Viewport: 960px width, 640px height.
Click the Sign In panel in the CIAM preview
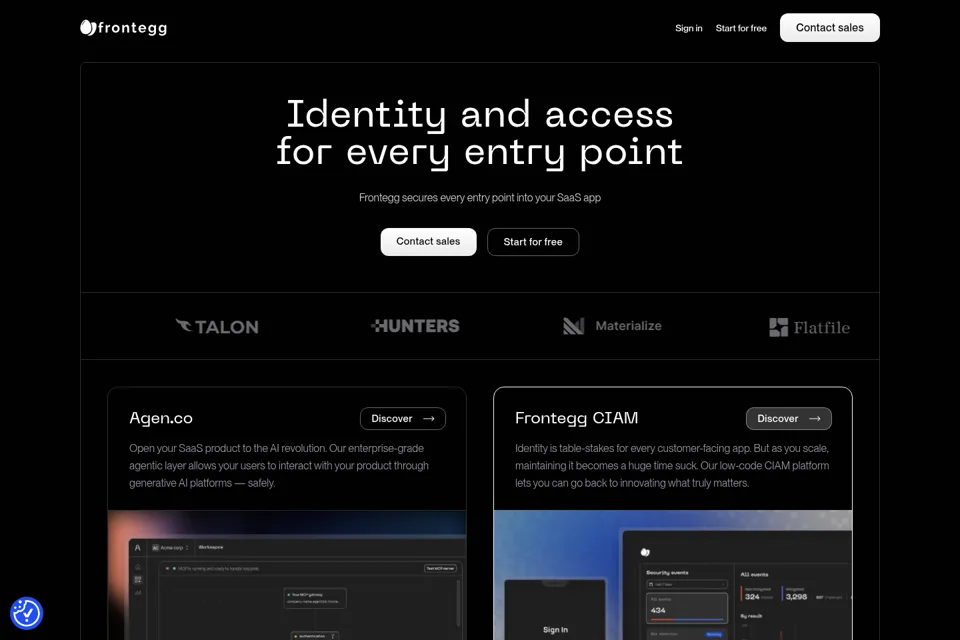(x=555, y=610)
